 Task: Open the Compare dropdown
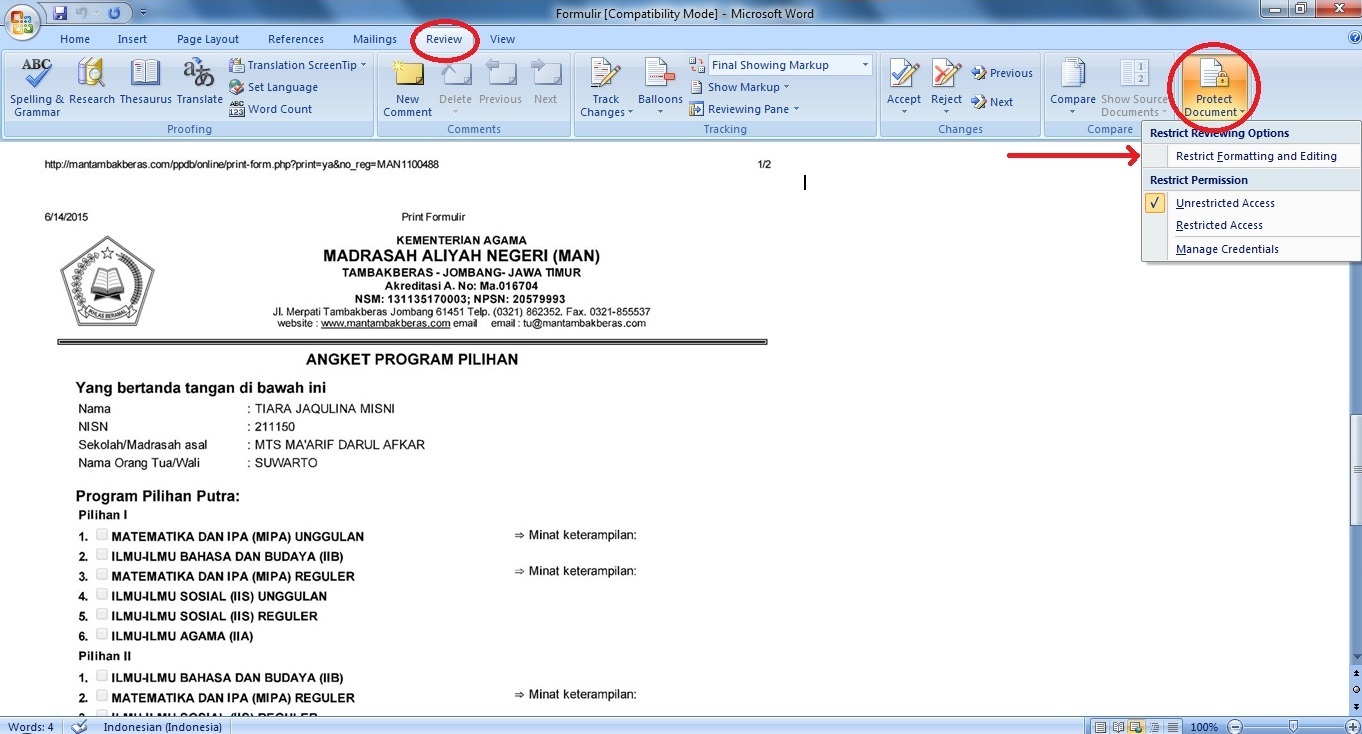(1073, 88)
